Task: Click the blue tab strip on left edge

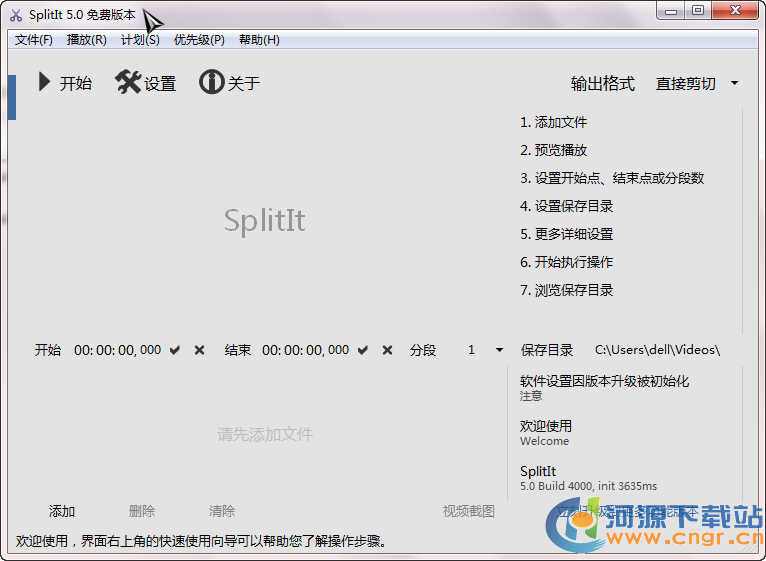Action: [x=12, y=97]
